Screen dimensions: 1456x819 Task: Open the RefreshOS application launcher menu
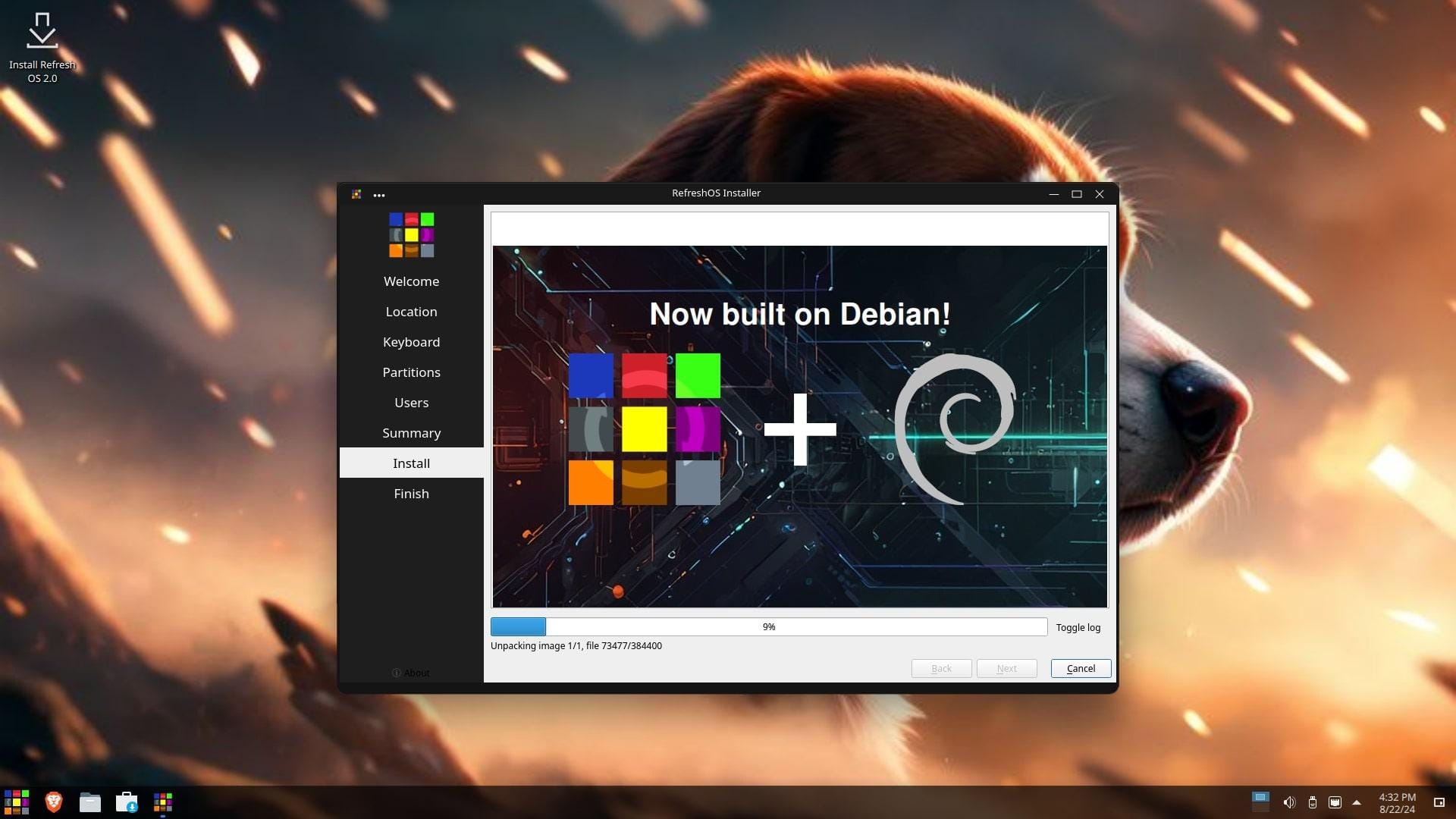[17, 802]
